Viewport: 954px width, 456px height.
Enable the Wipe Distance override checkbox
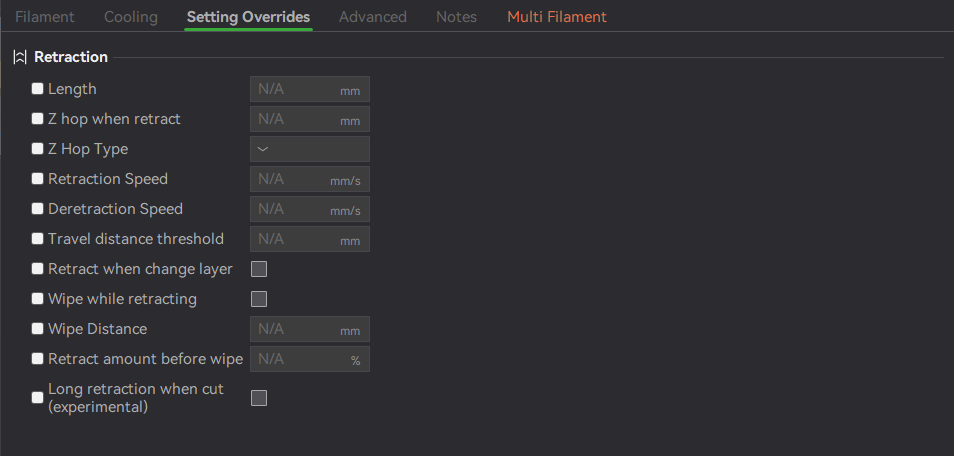coord(38,329)
